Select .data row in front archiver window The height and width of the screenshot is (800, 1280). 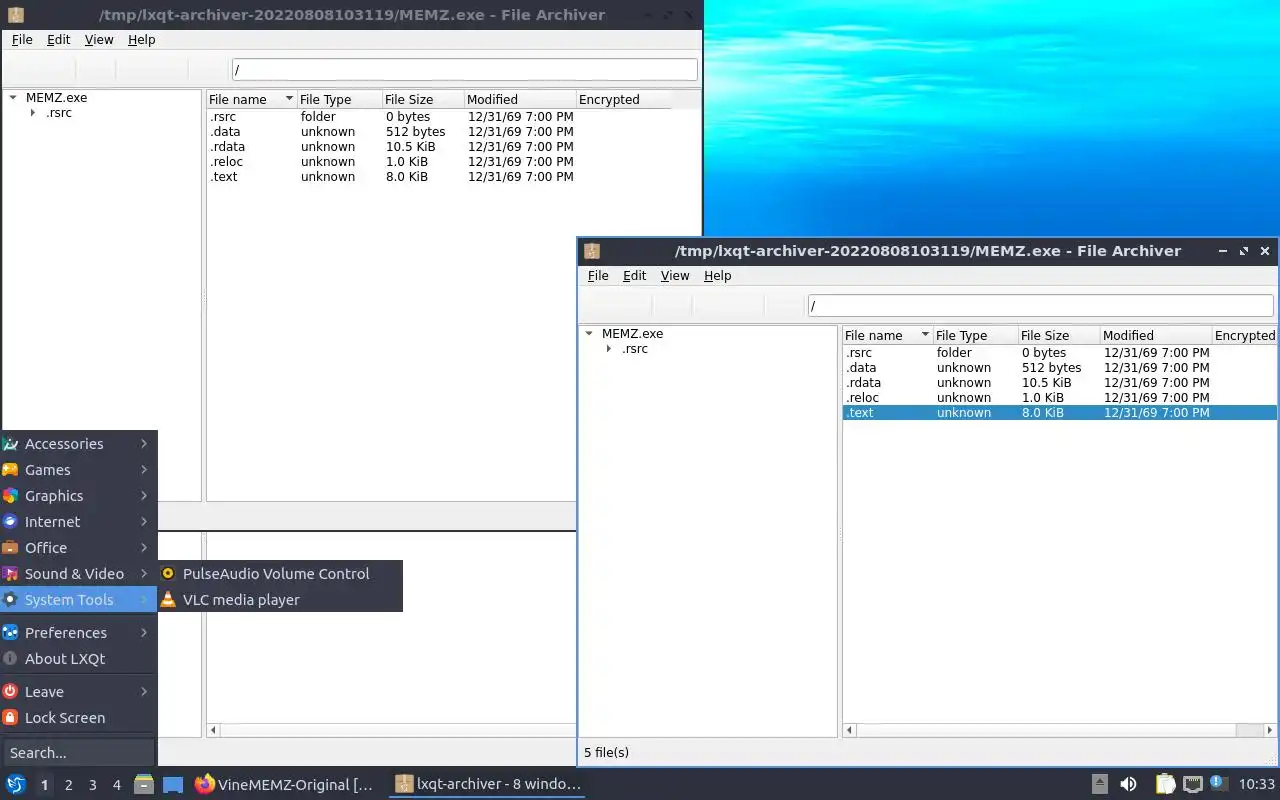pyautogui.click(x=1059, y=368)
